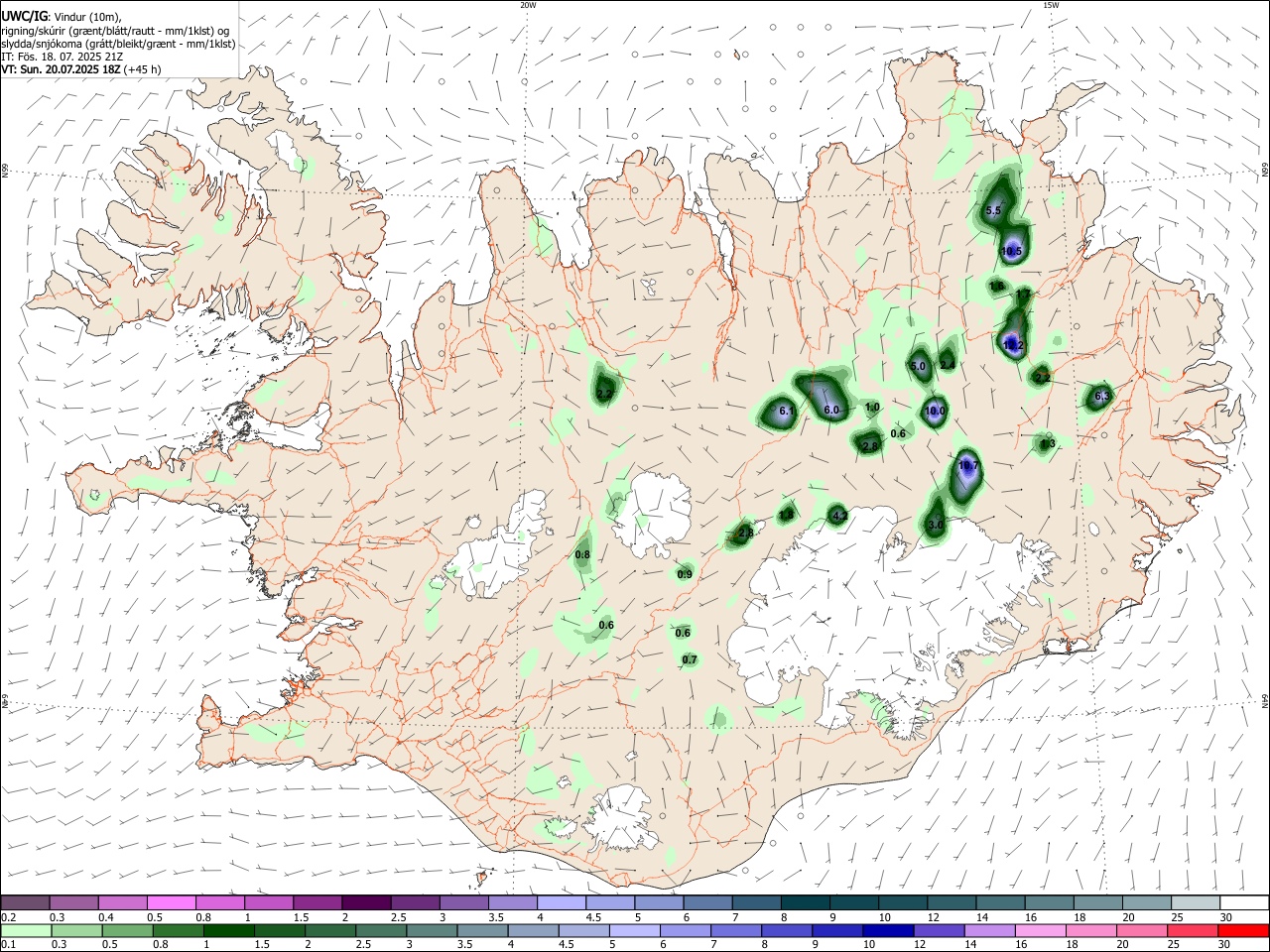This screenshot has height=952, width=1270.
Task: Click the 6.1 precipitation value on map
Action: [x=787, y=411]
